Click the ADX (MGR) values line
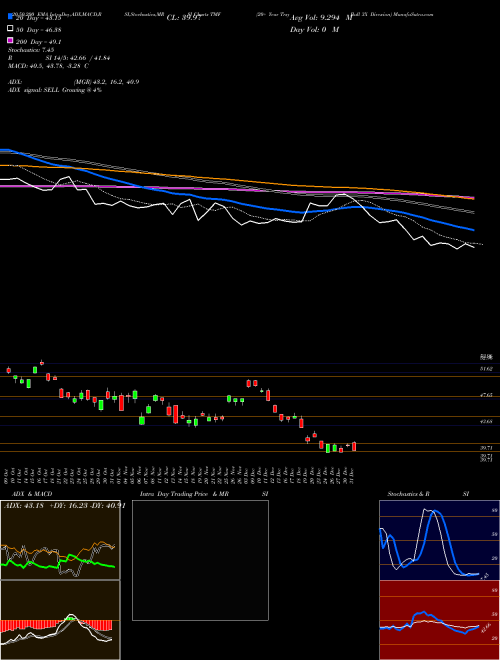 coord(73,82)
